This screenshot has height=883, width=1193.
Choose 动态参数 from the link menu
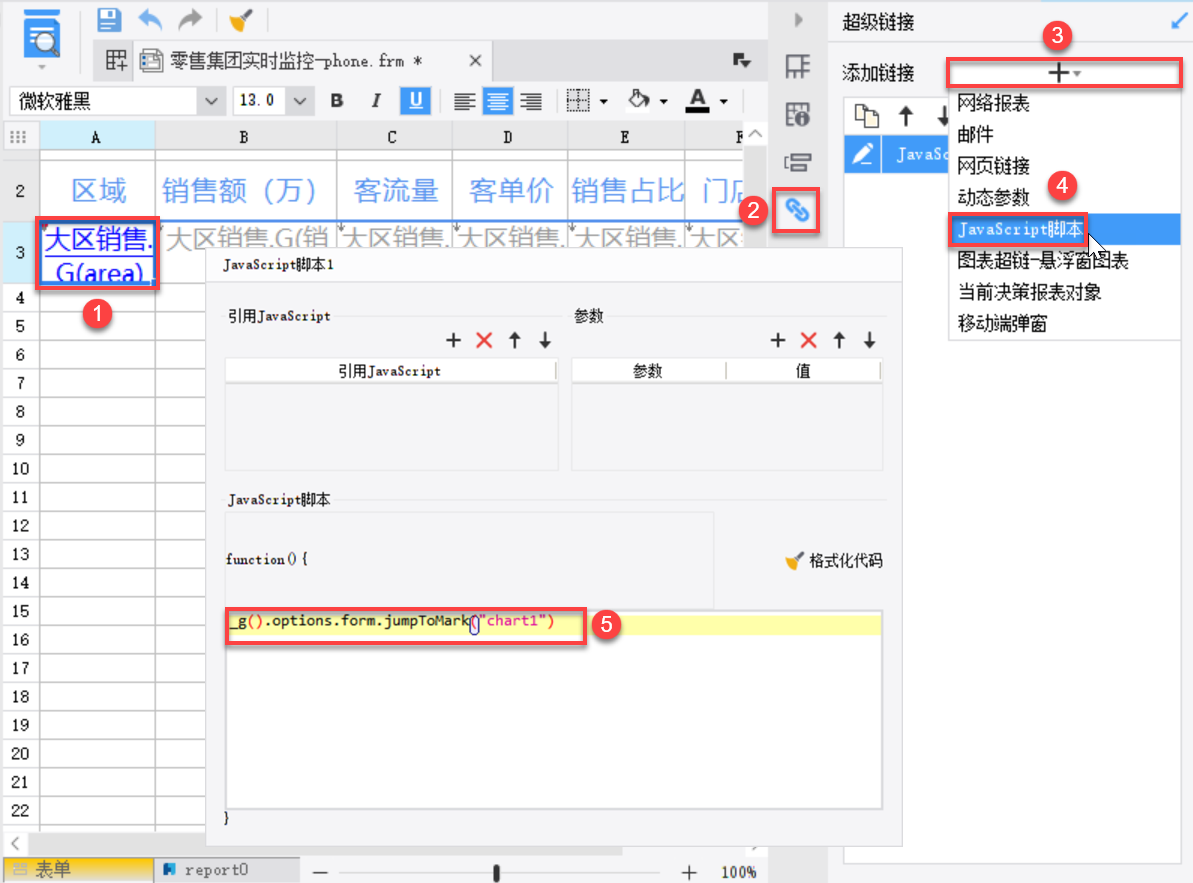(x=993, y=198)
